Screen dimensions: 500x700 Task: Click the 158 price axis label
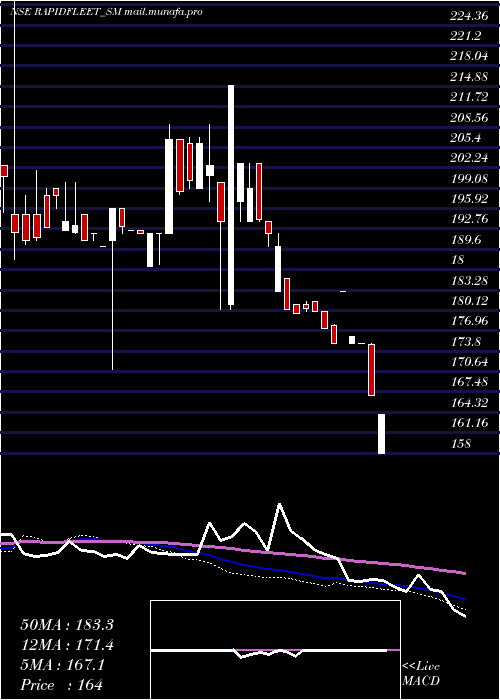click(x=461, y=443)
